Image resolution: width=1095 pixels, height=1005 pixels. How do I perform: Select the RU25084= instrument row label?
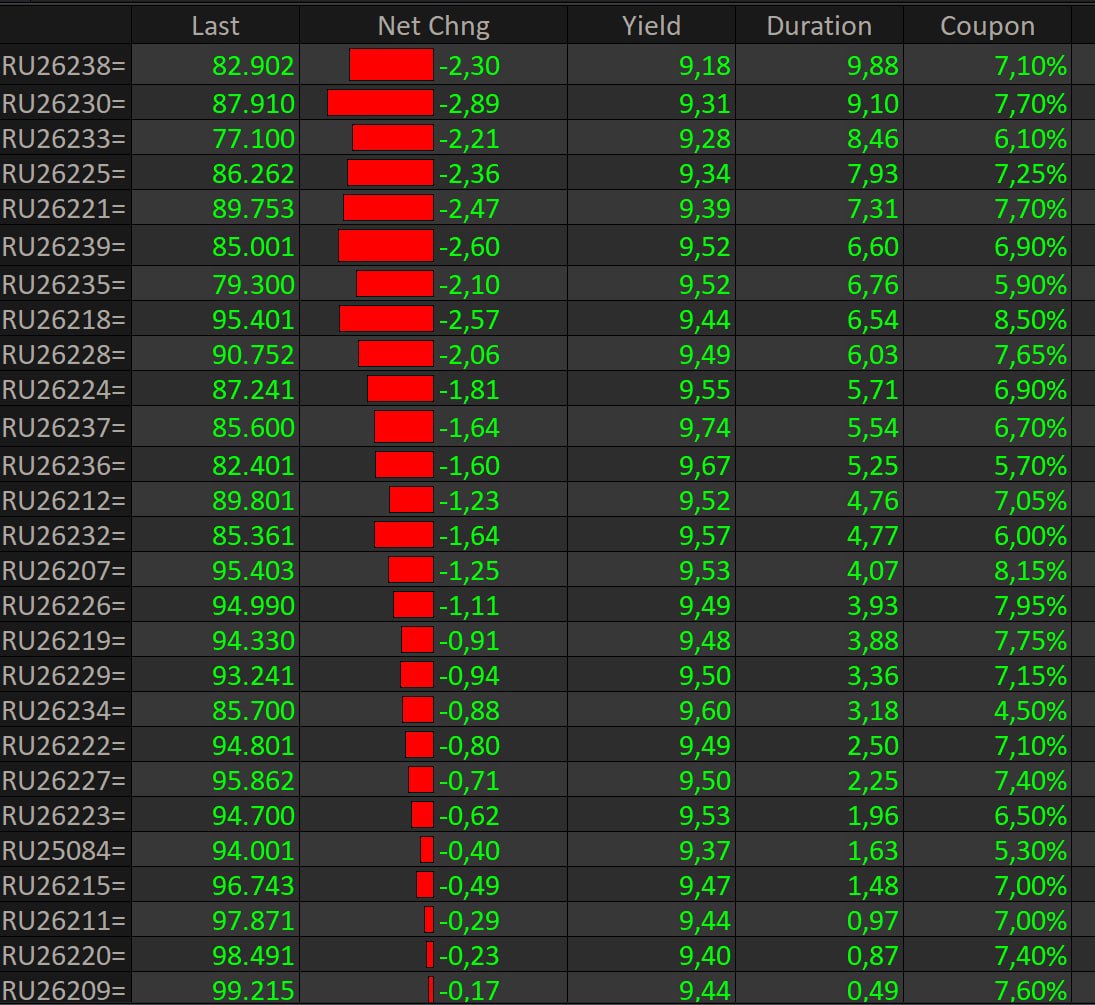[x=64, y=850]
